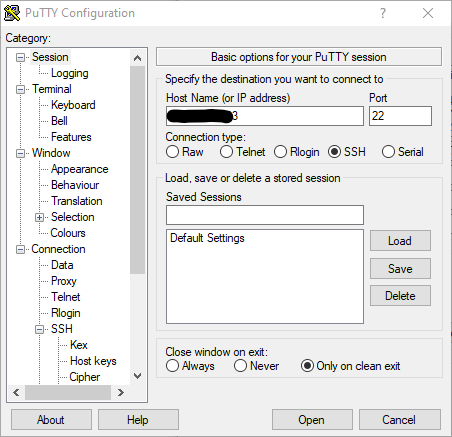The width and height of the screenshot is (452, 437).
Task: Click the Port input field
Action: [x=400, y=116]
